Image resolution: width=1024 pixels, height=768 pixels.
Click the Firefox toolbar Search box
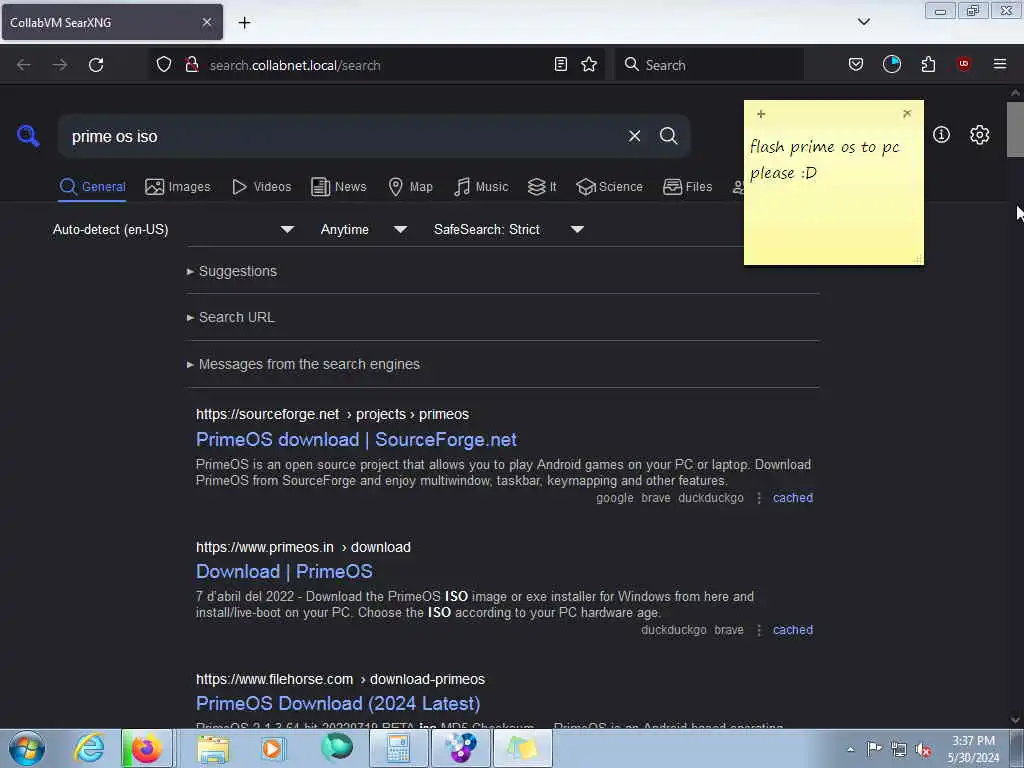[709, 65]
